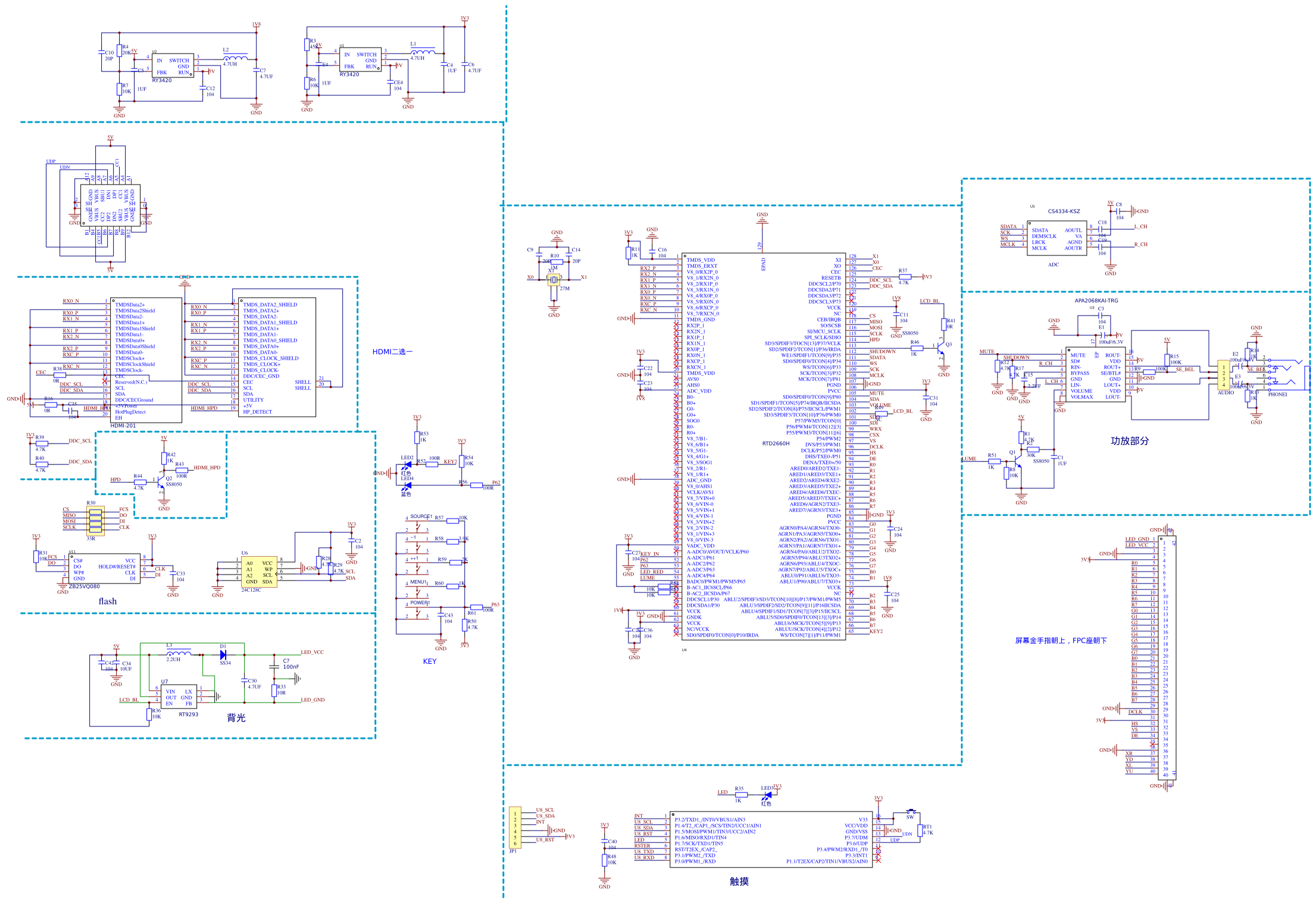Click the POWER1 push button switch

click(417, 612)
